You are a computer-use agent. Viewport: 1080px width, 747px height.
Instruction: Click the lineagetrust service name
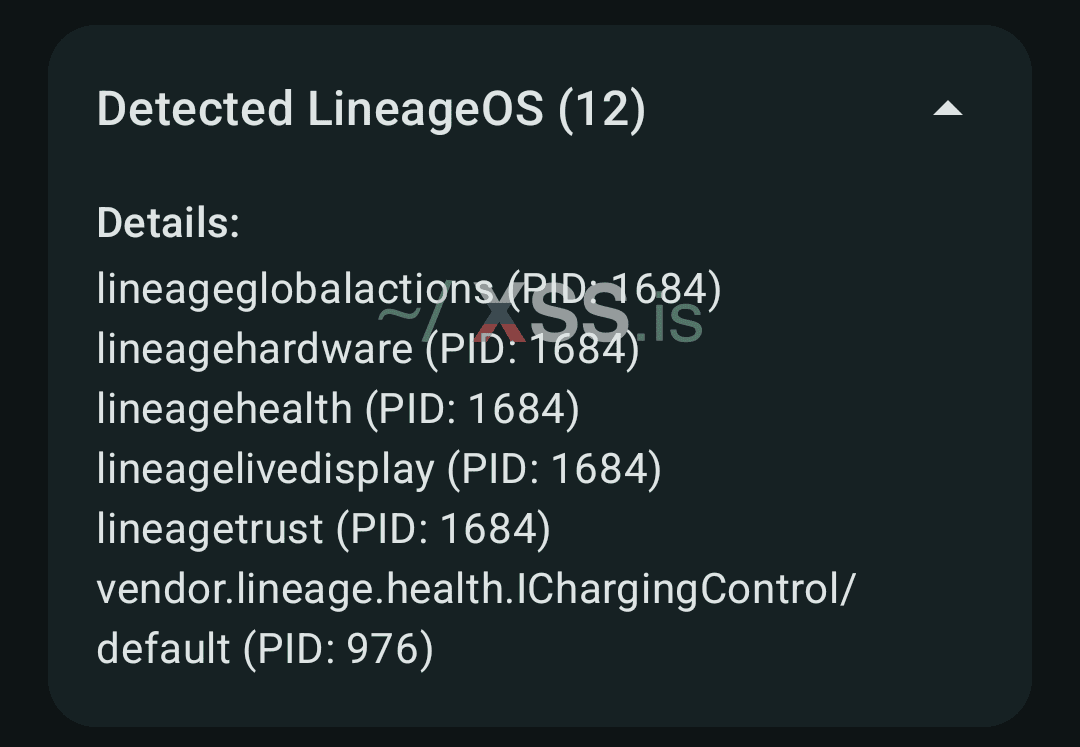point(210,529)
